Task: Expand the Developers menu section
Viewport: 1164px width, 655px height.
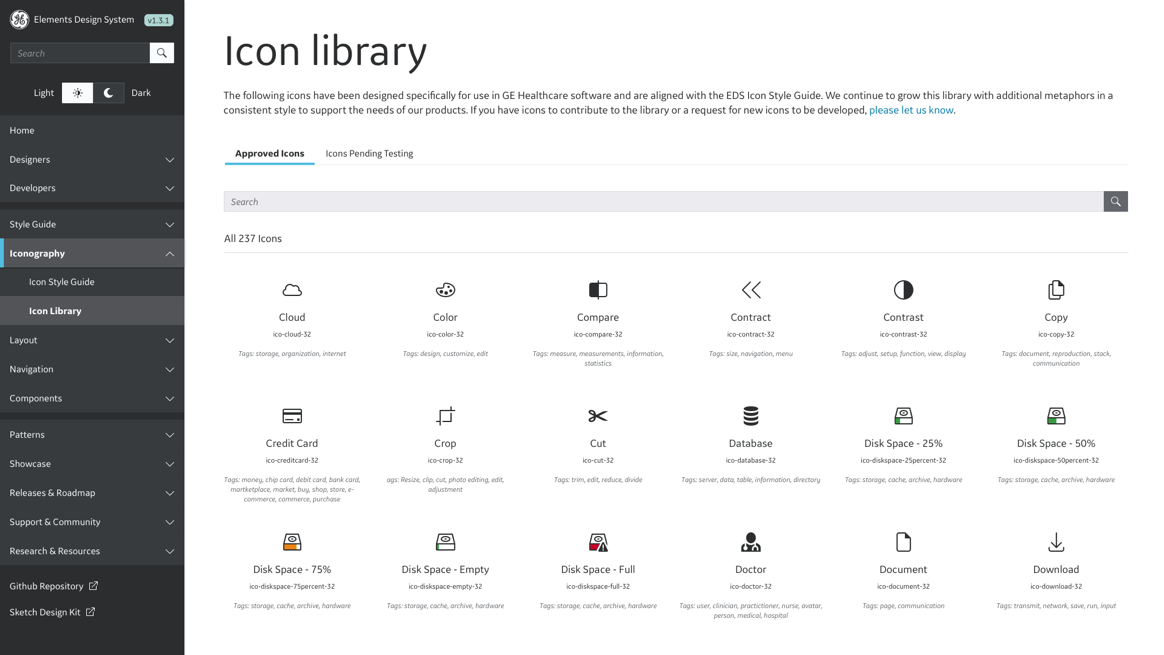Action: 92,189
